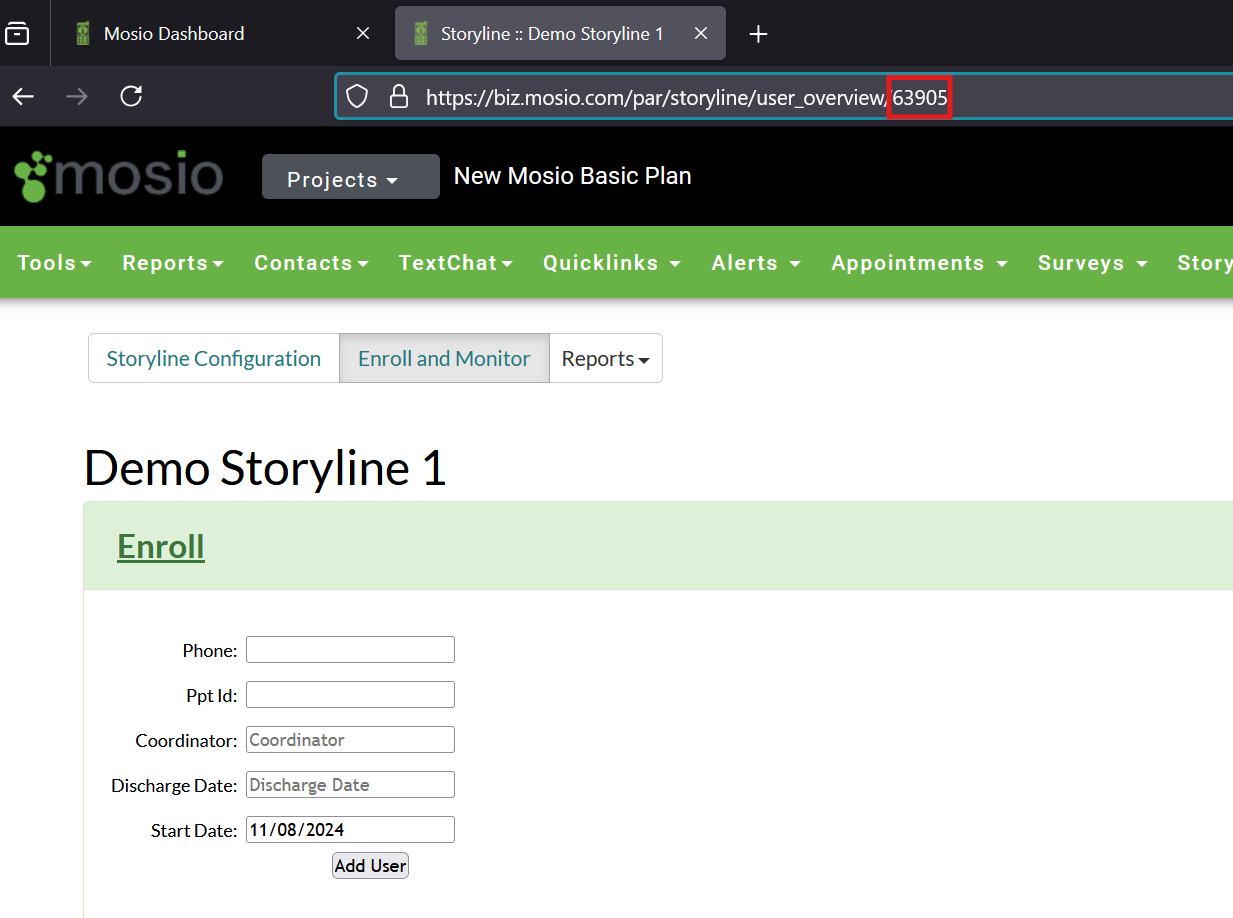Click the Add User button

(370, 865)
